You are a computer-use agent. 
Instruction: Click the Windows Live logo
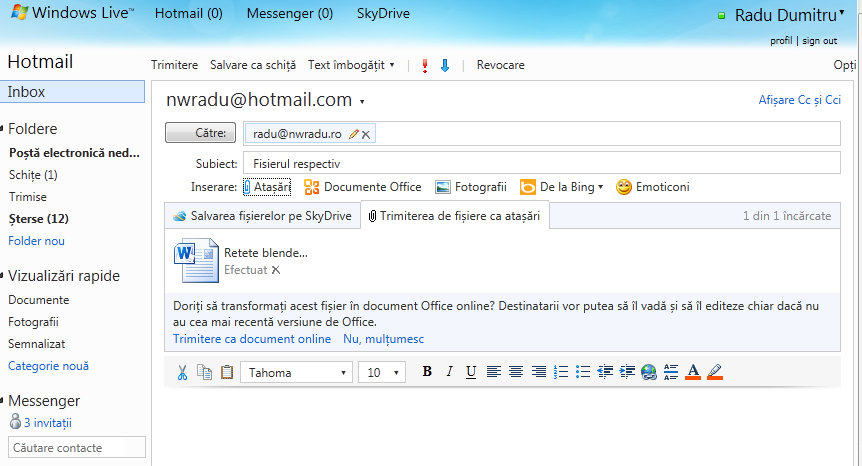coord(72,13)
